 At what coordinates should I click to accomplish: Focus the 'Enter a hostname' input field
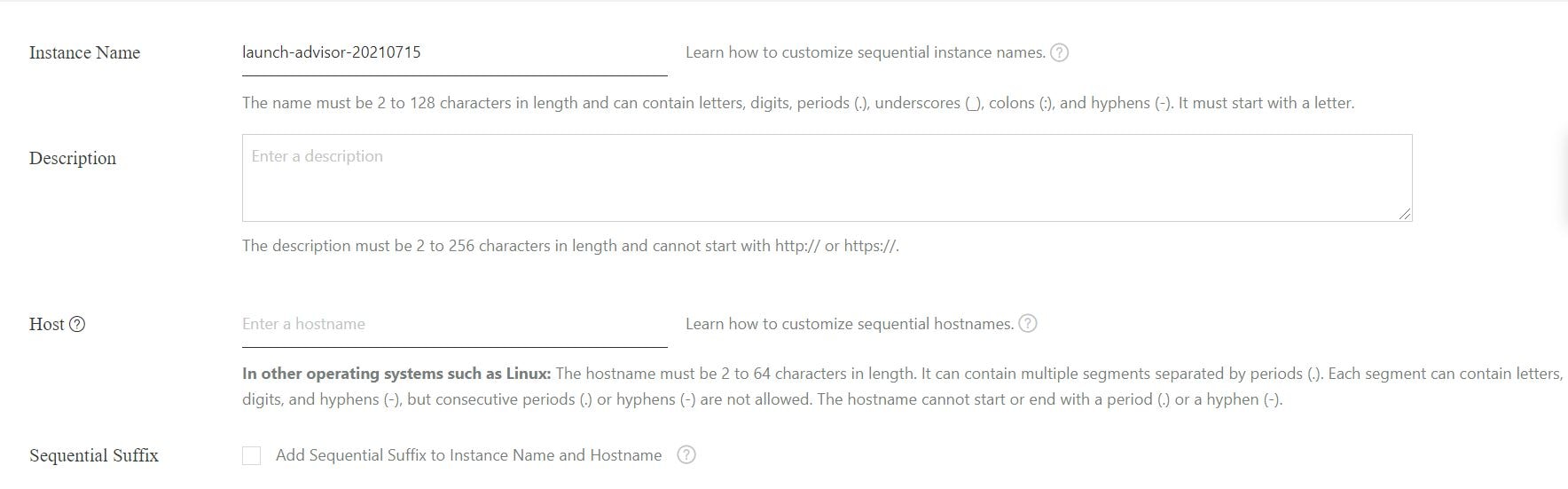[x=455, y=325]
